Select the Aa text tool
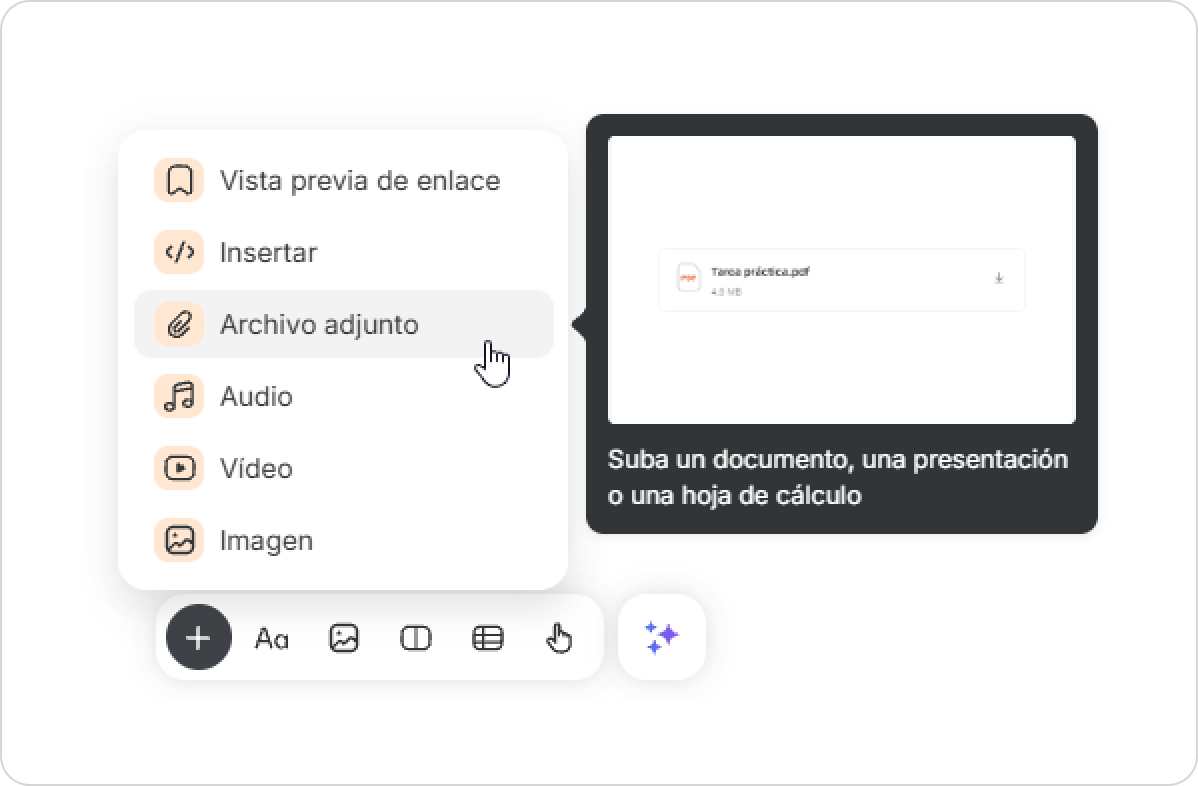This screenshot has height=786, width=1198. coord(271,638)
